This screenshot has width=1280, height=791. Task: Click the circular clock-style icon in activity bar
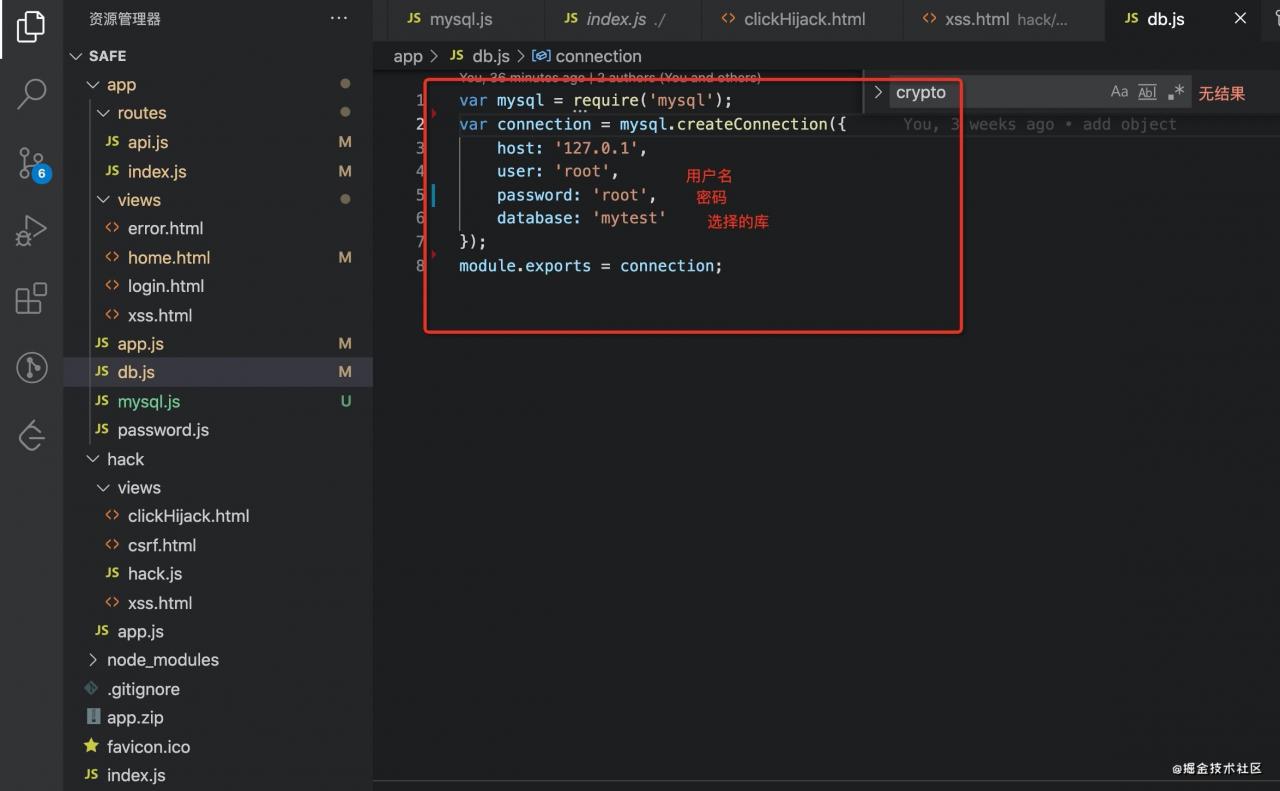pos(30,367)
